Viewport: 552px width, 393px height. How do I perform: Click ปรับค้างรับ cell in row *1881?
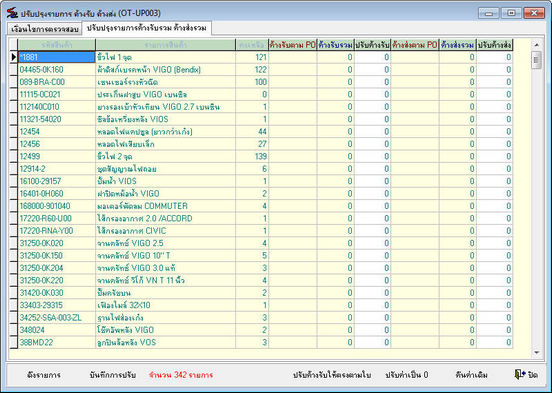click(372, 57)
